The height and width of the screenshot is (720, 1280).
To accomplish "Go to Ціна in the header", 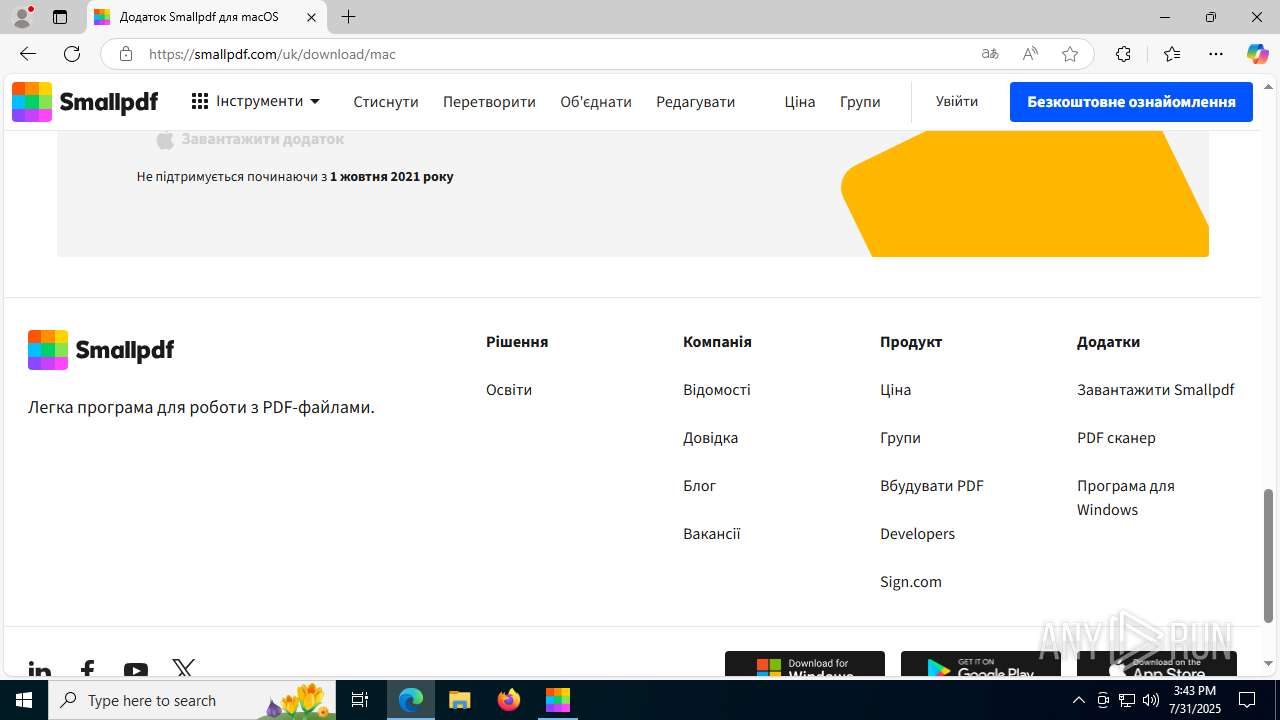I will pyautogui.click(x=800, y=102).
